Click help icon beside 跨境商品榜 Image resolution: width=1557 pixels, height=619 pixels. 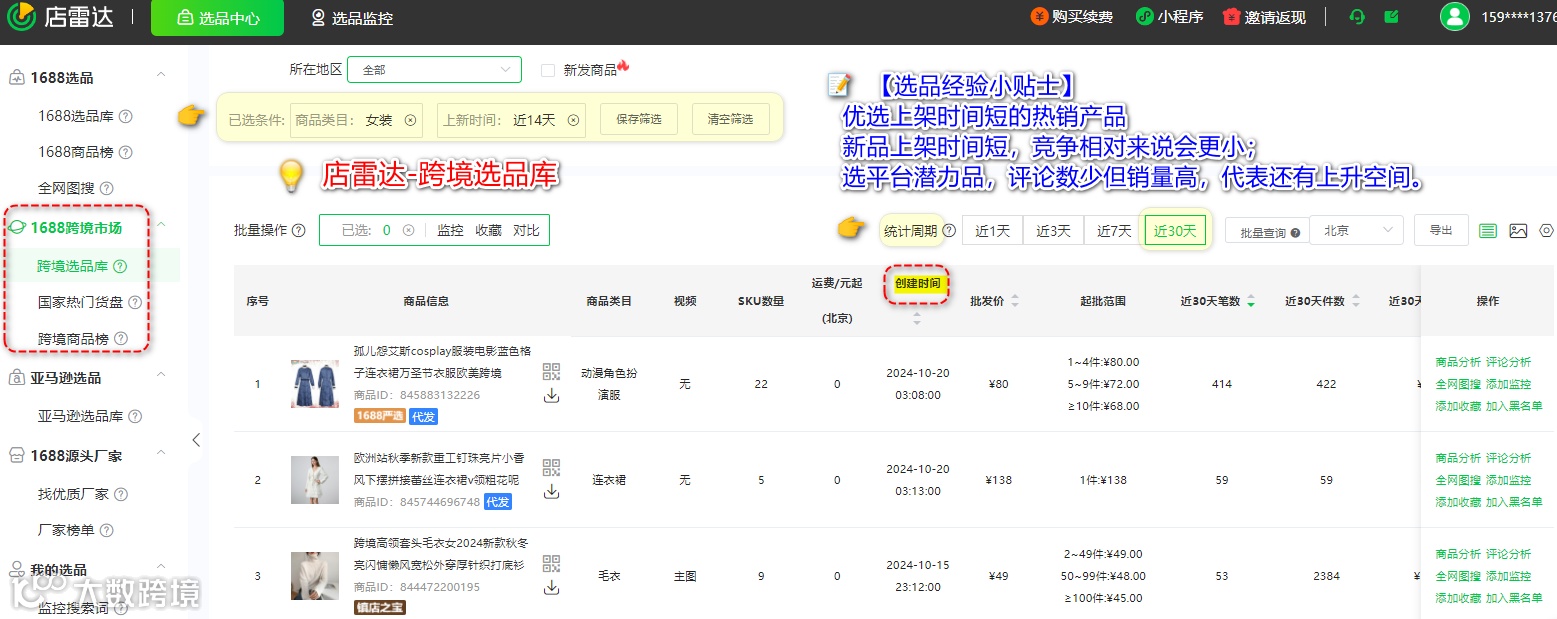coord(121,339)
